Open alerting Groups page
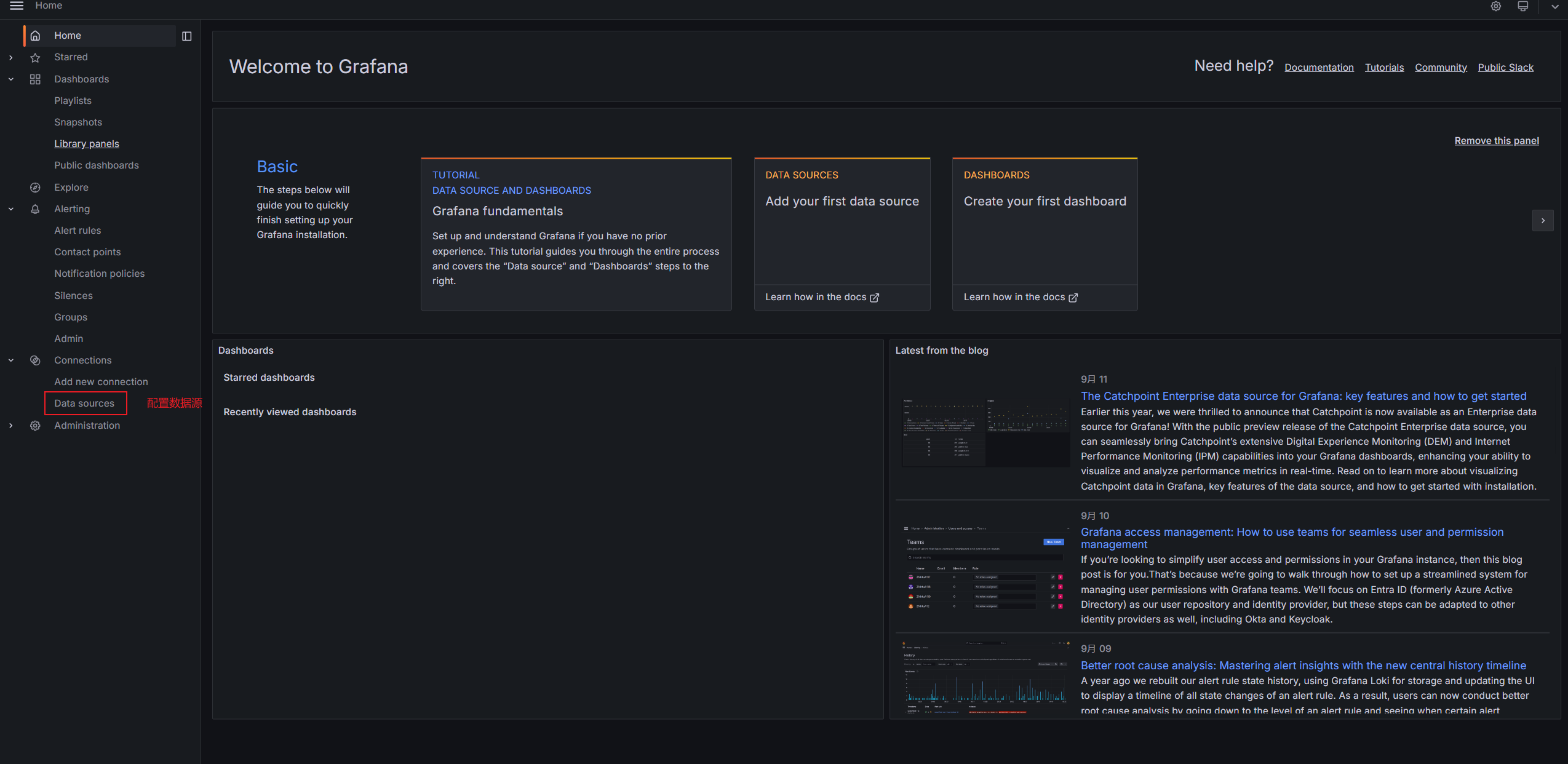This screenshot has width=1568, height=764. click(x=71, y=317)
